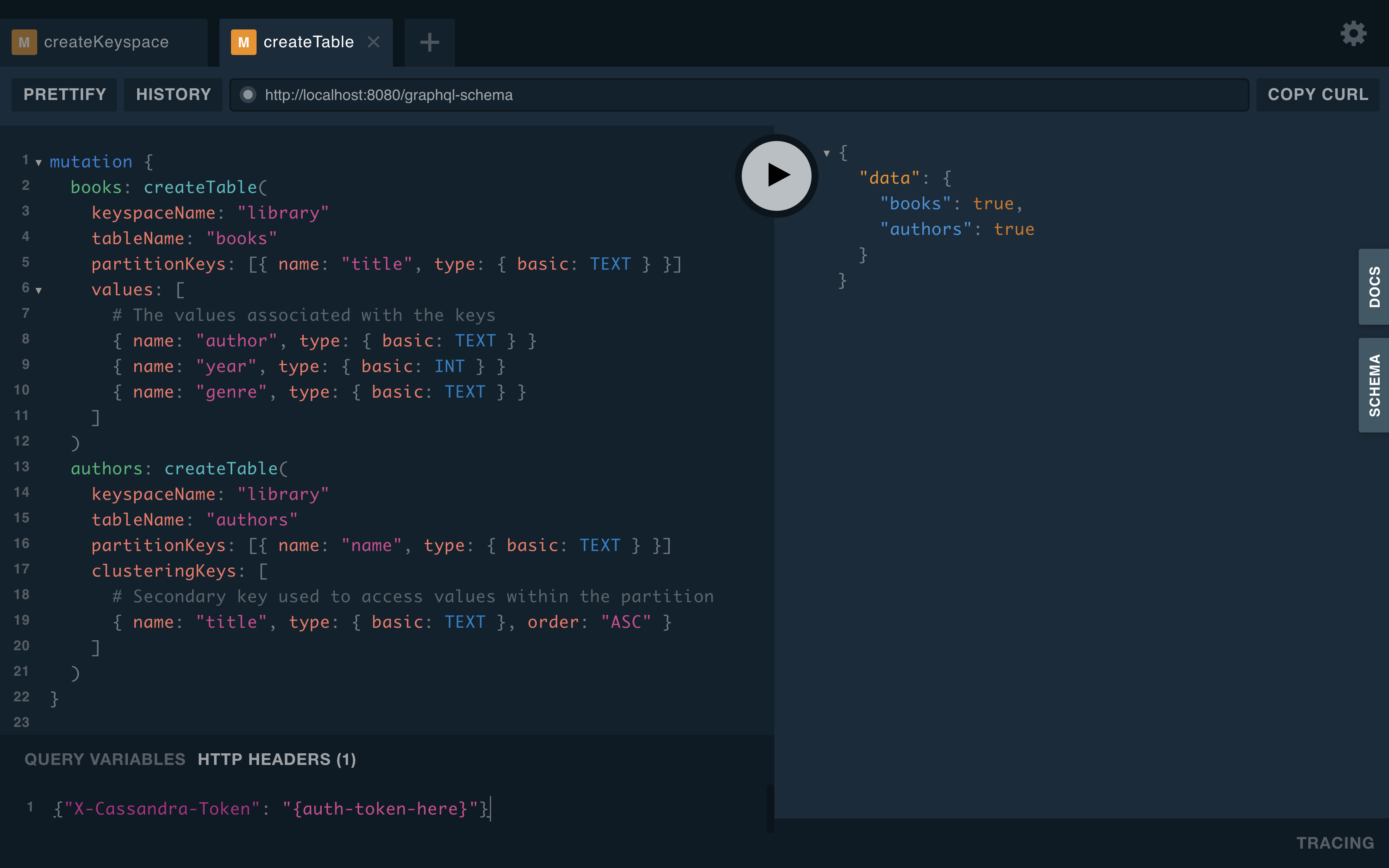This screenshot has height=868, width=1389.
Task: Switch to the createKeyspace tab
Action: 106,43
